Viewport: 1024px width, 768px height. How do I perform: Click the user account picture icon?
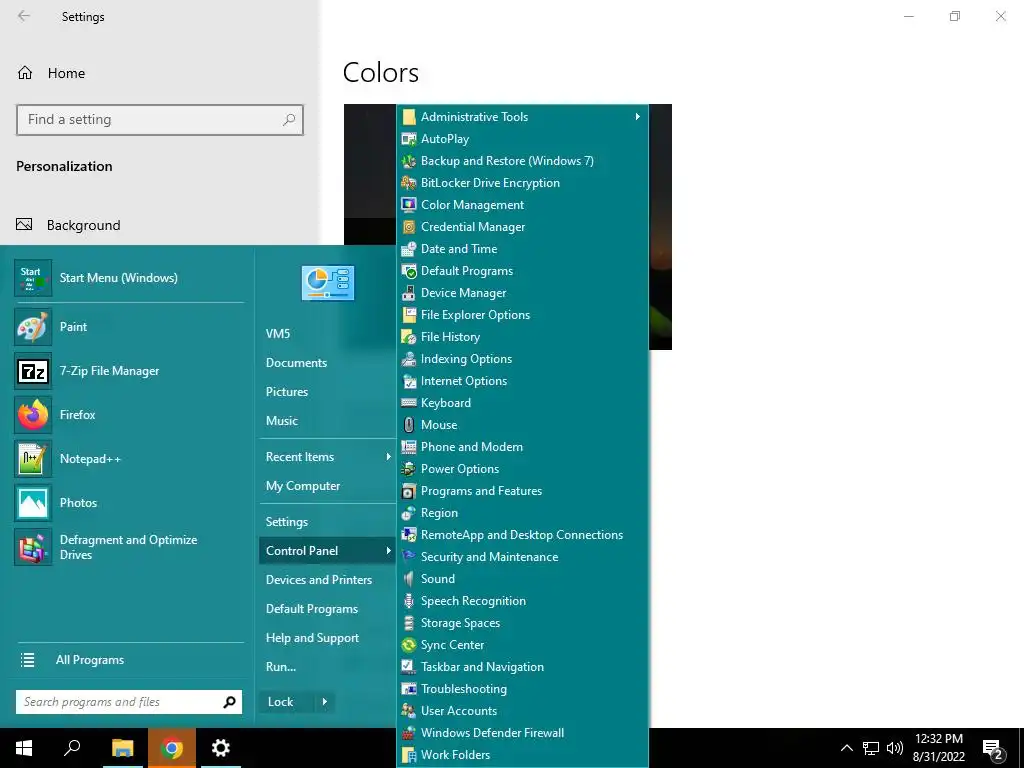point(328,283)
